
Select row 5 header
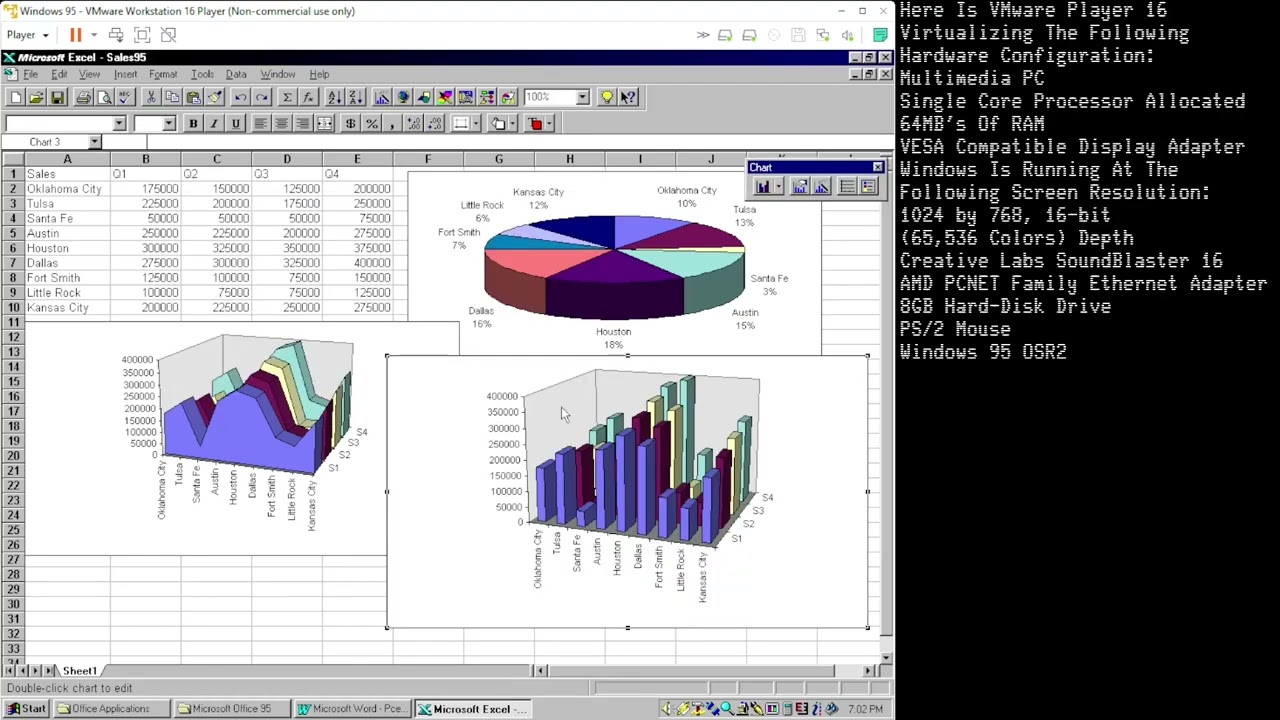tap(13, 233)
